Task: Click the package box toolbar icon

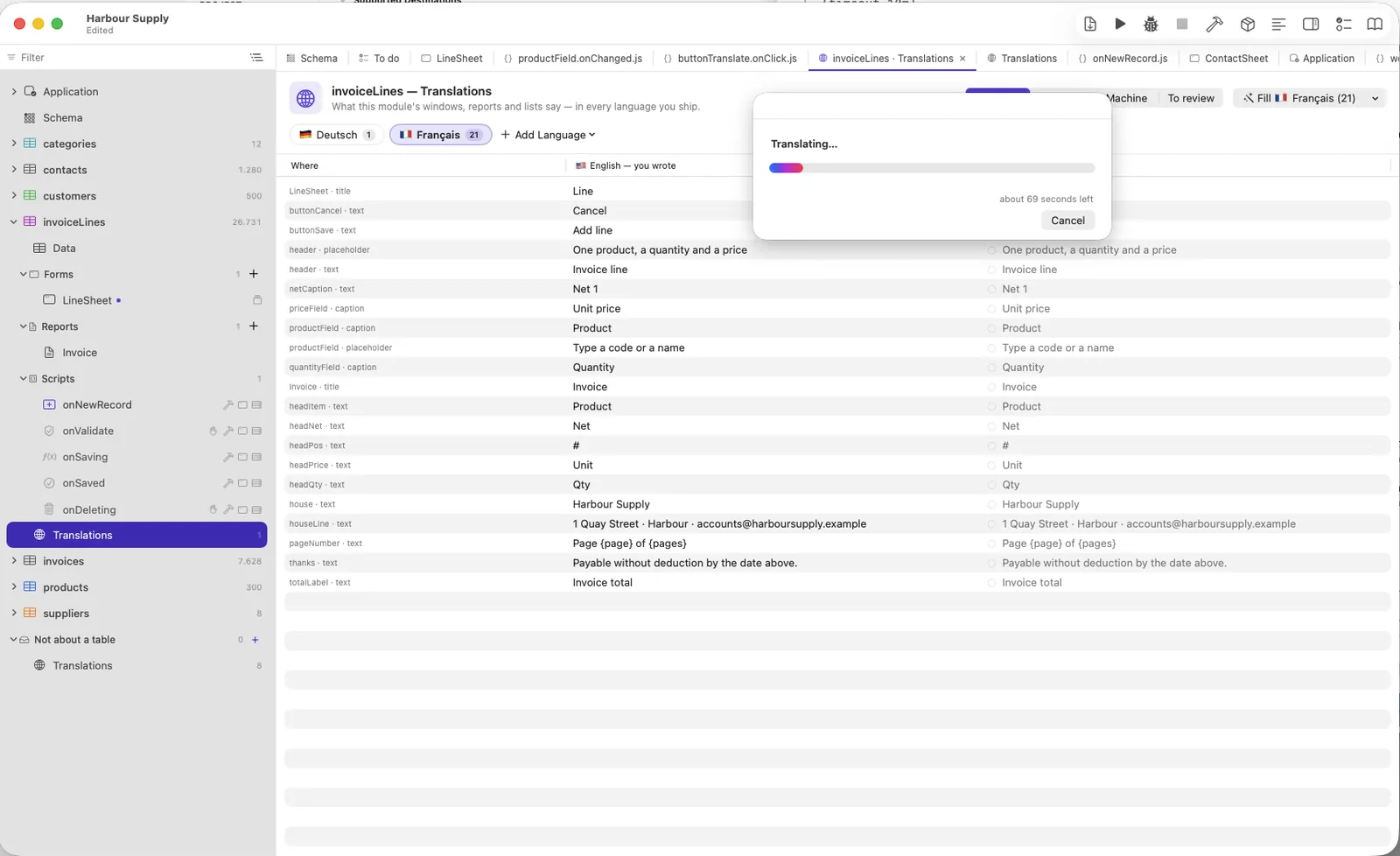Action: [1248, 25]
